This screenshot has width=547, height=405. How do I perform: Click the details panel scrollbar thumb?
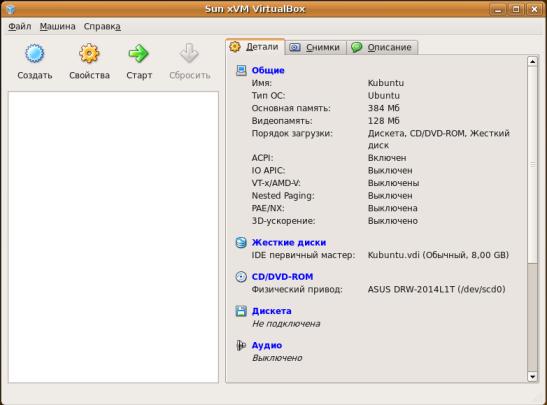(532, 165)
